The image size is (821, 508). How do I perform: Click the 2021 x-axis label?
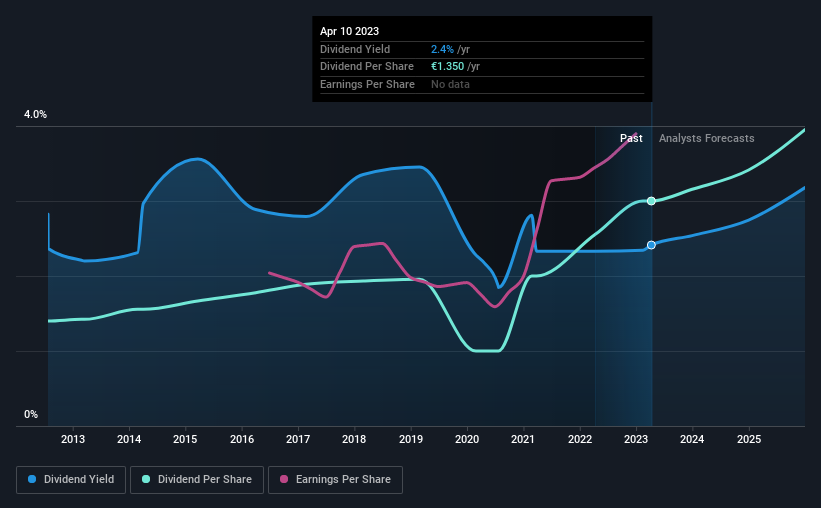[x=523, y=439]
